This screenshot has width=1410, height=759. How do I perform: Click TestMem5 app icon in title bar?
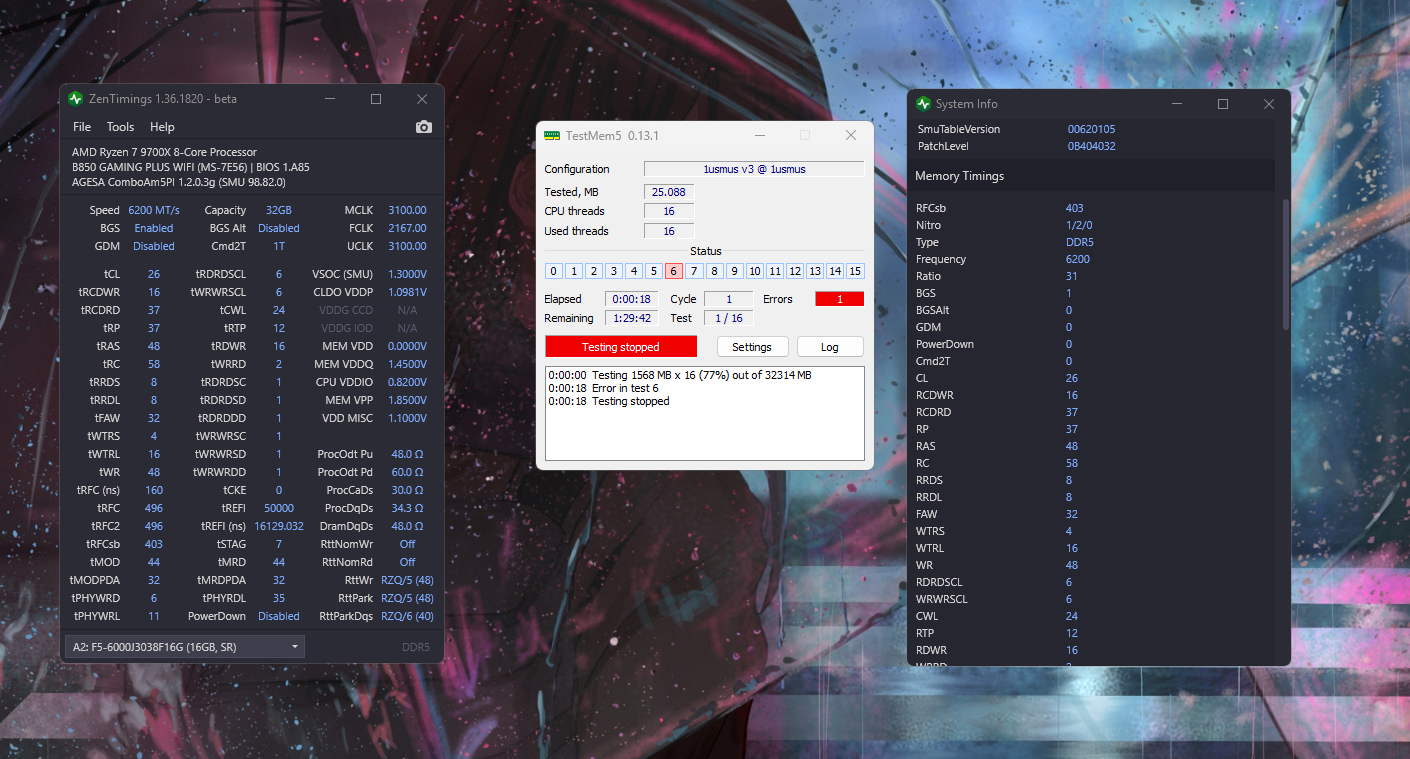tap(552, 135)
